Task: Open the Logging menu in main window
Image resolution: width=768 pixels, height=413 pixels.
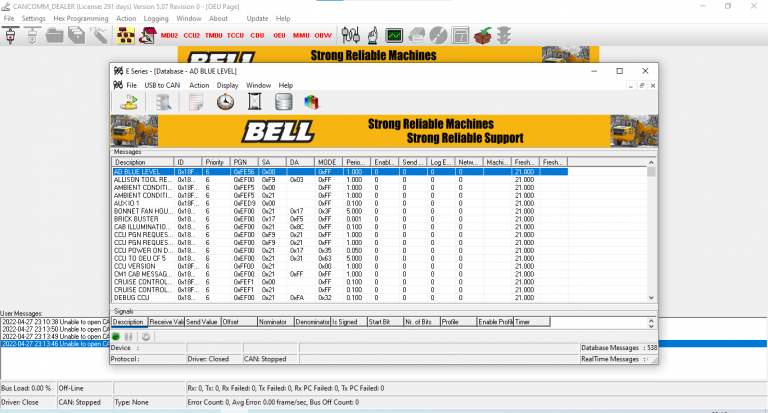Action: (156, 18)
